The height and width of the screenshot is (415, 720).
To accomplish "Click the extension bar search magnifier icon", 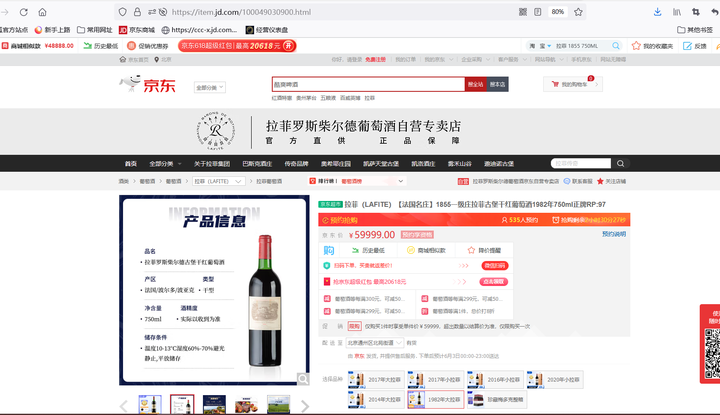I will (x=616, y=46).
